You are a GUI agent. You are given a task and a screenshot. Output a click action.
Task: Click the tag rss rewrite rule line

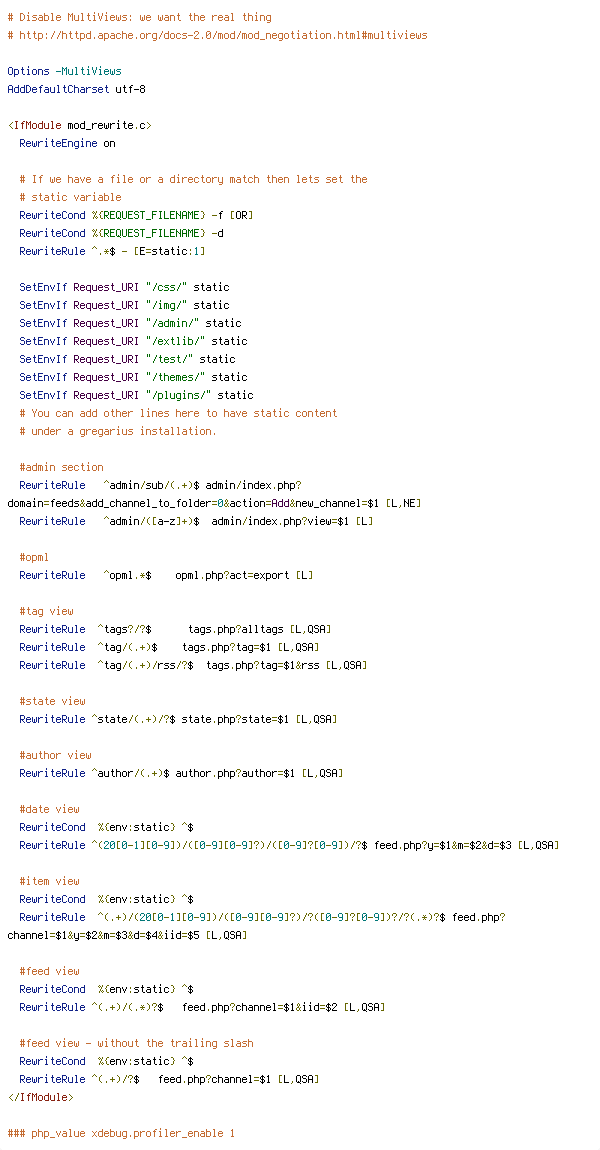click(193, 665)
